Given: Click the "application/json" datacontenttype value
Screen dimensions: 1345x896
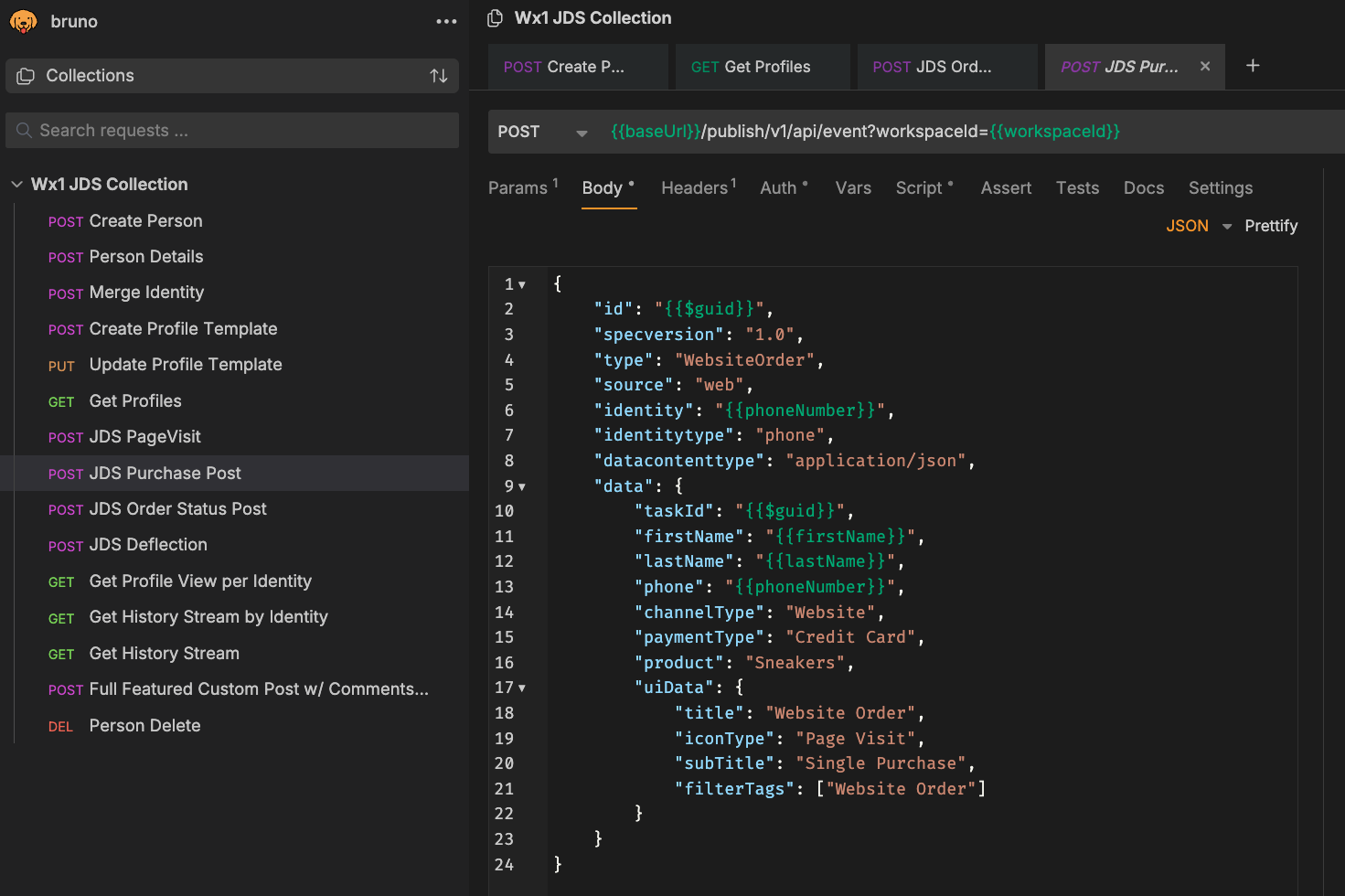Looking at the screenshot, I should [x=876, y=461].
